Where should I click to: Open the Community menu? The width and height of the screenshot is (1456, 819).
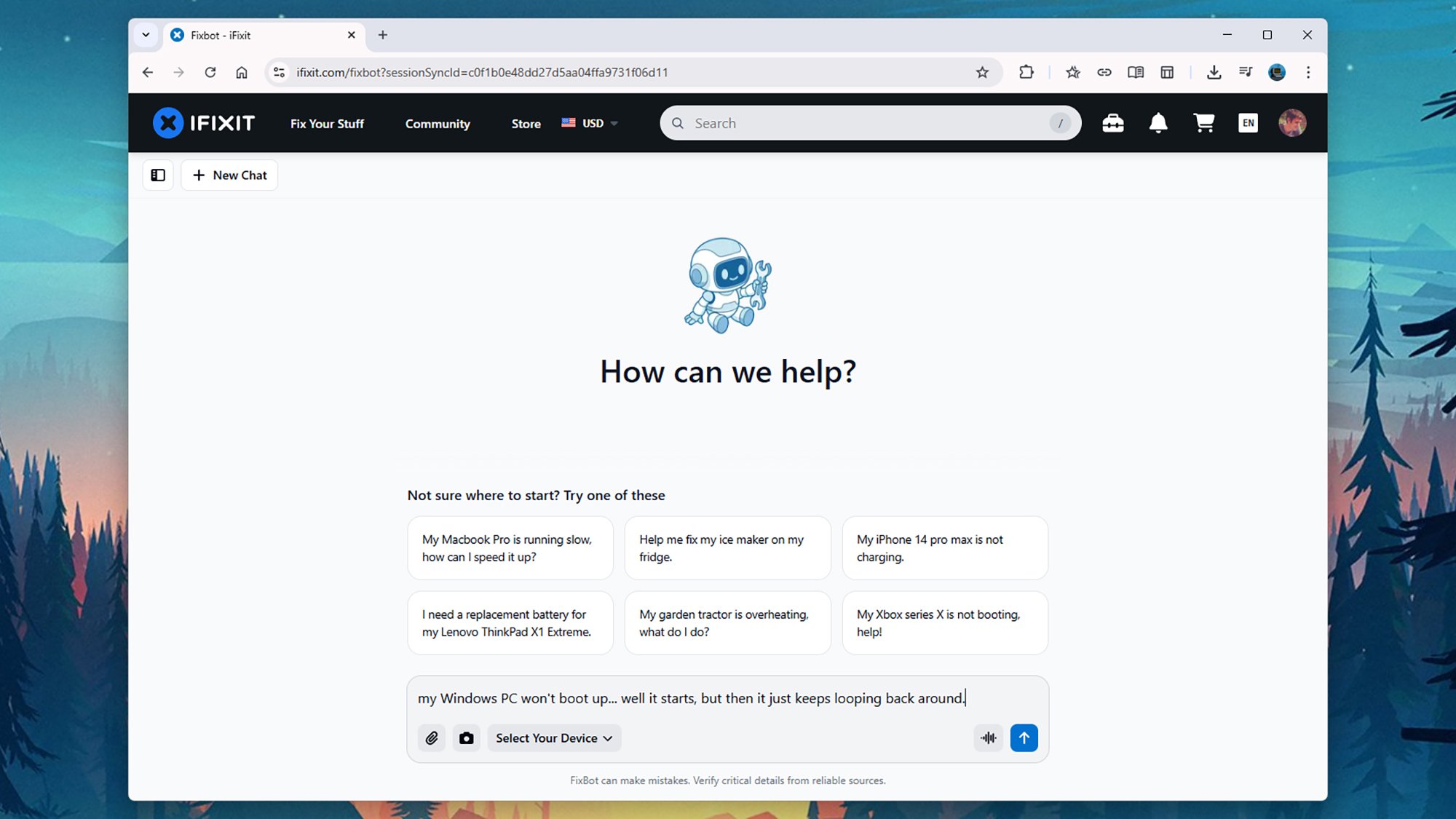coord(437,124)
